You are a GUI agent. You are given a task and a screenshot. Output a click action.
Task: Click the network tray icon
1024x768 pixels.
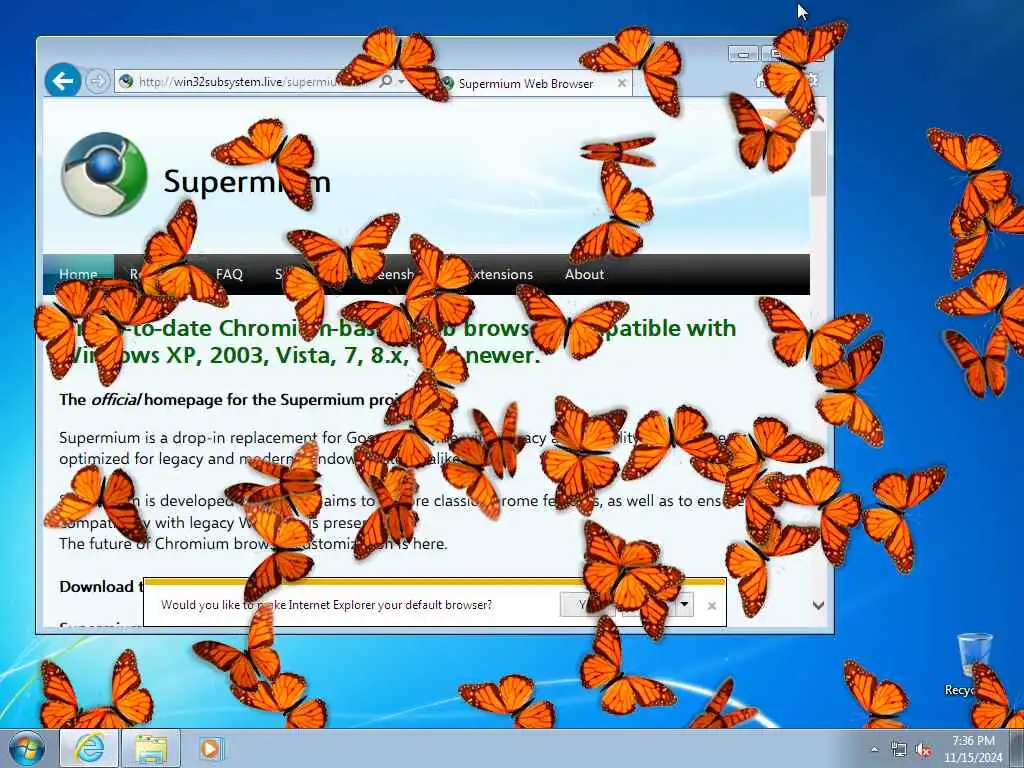pos(899,750)
